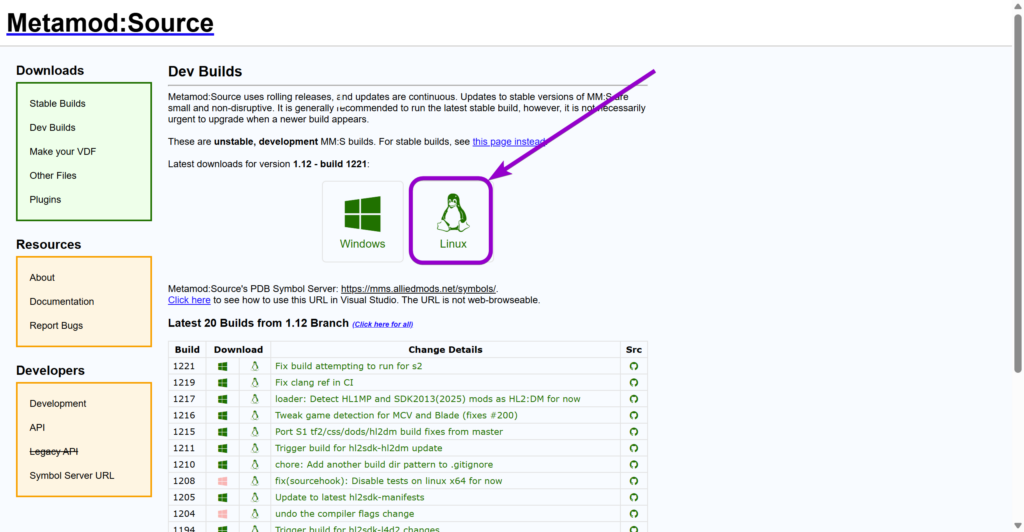Download Windows build 1210

coord(223,465)
